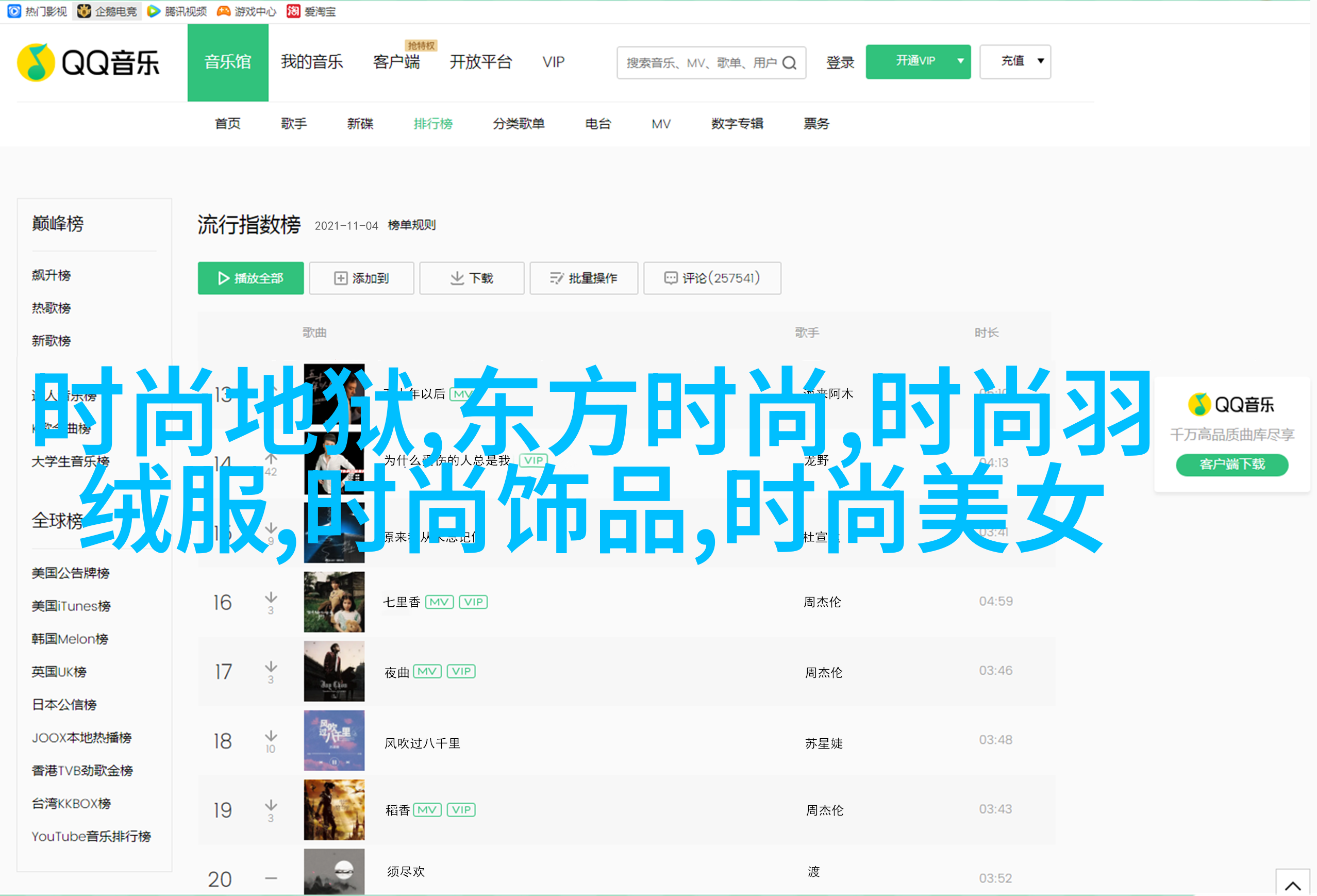Open the 抢特权 badge above 客户端
Viewport: 1317px width, 896px height.
point(421,45)
